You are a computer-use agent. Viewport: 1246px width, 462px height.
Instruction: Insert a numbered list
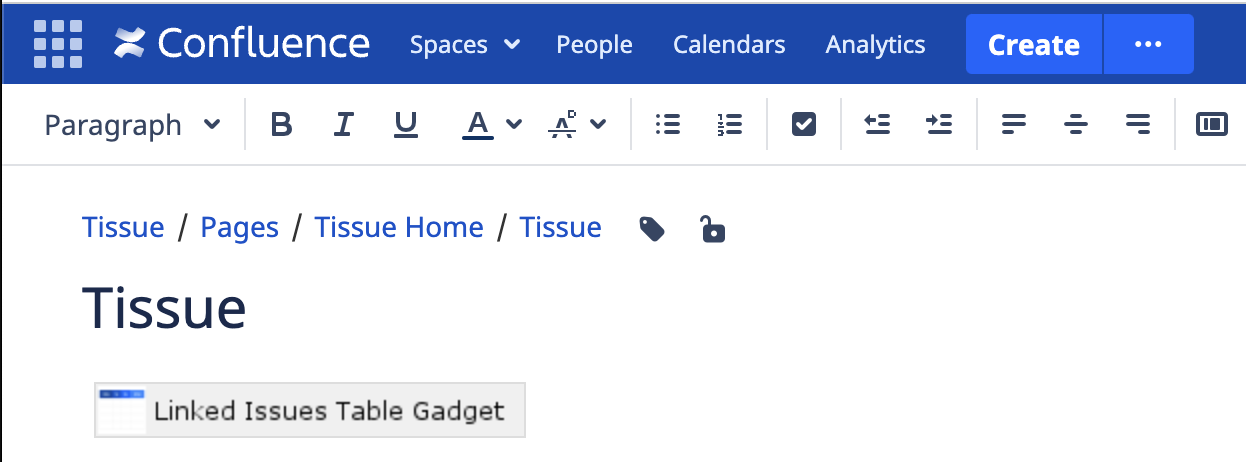click(730, 124)
